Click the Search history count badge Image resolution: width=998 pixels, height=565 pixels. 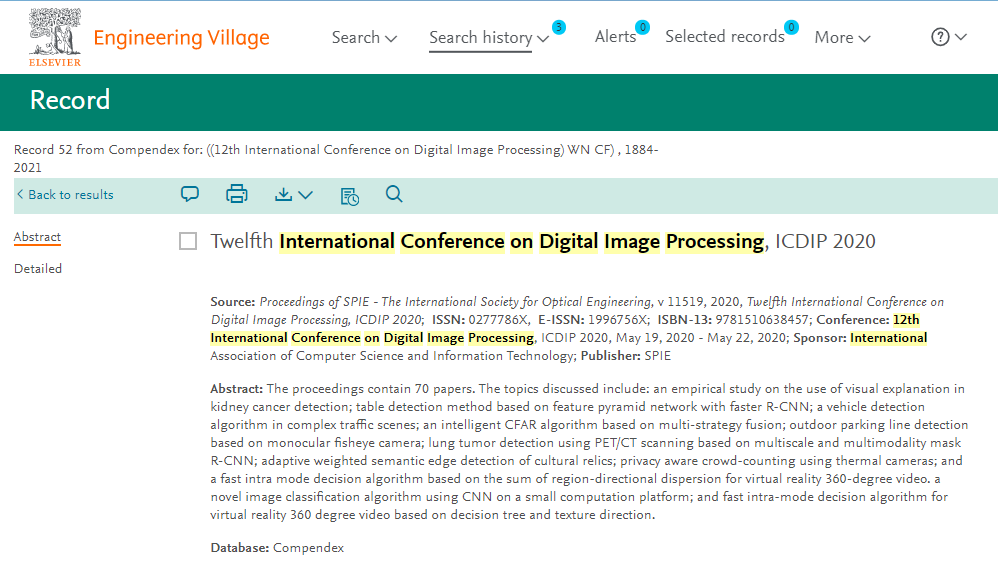[x=559, y=27]
